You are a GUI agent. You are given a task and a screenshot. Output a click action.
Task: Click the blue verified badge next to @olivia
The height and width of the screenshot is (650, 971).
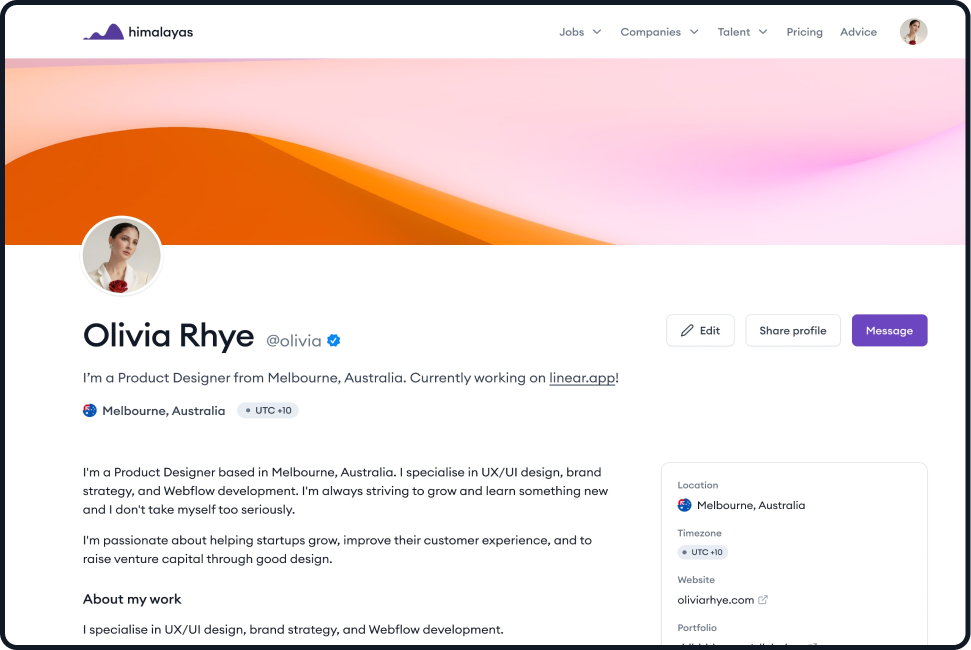pyautogui.click(x=334, y=340)
